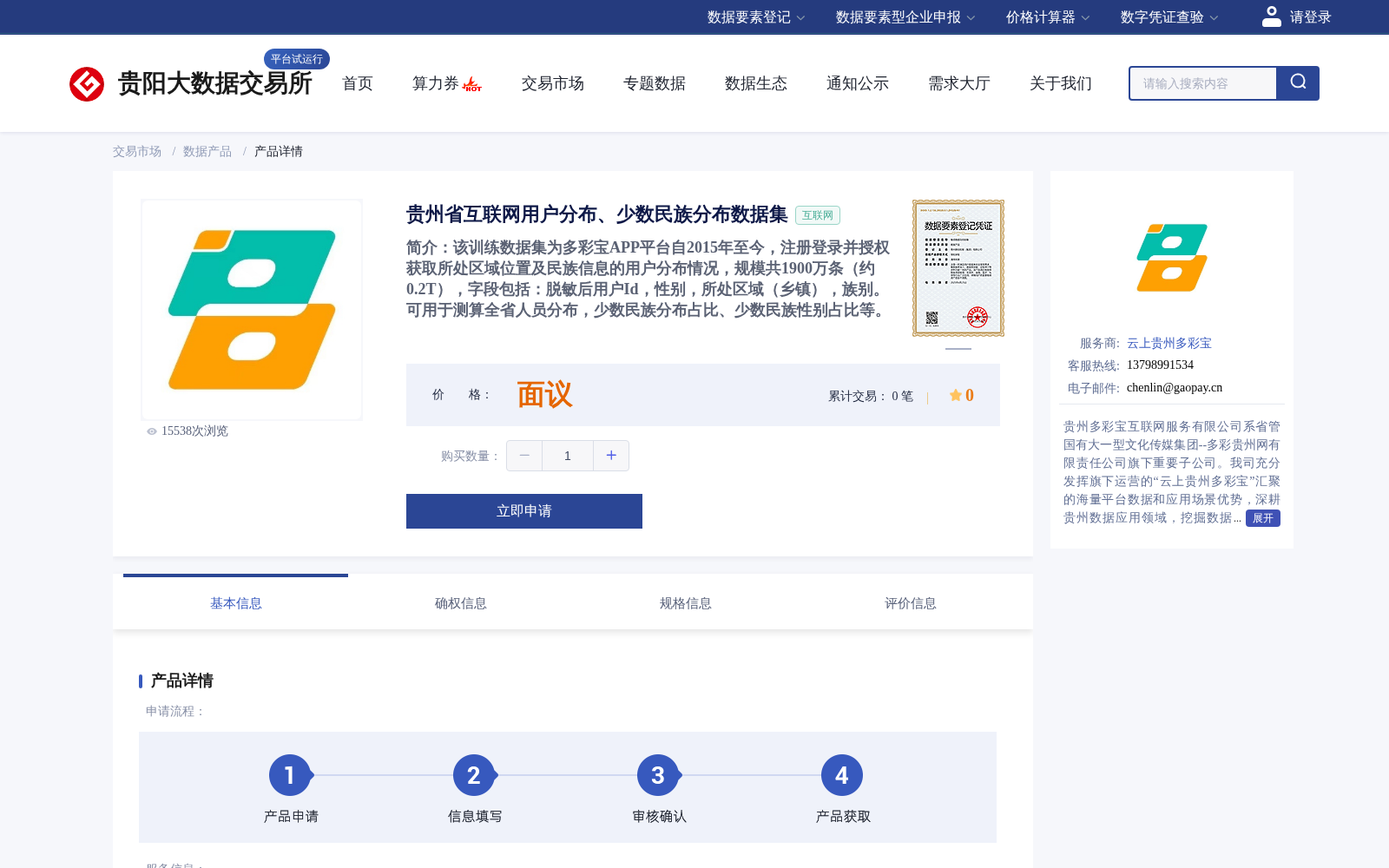Click the red Guiyang exchange logo icon

tap(87, 84)
